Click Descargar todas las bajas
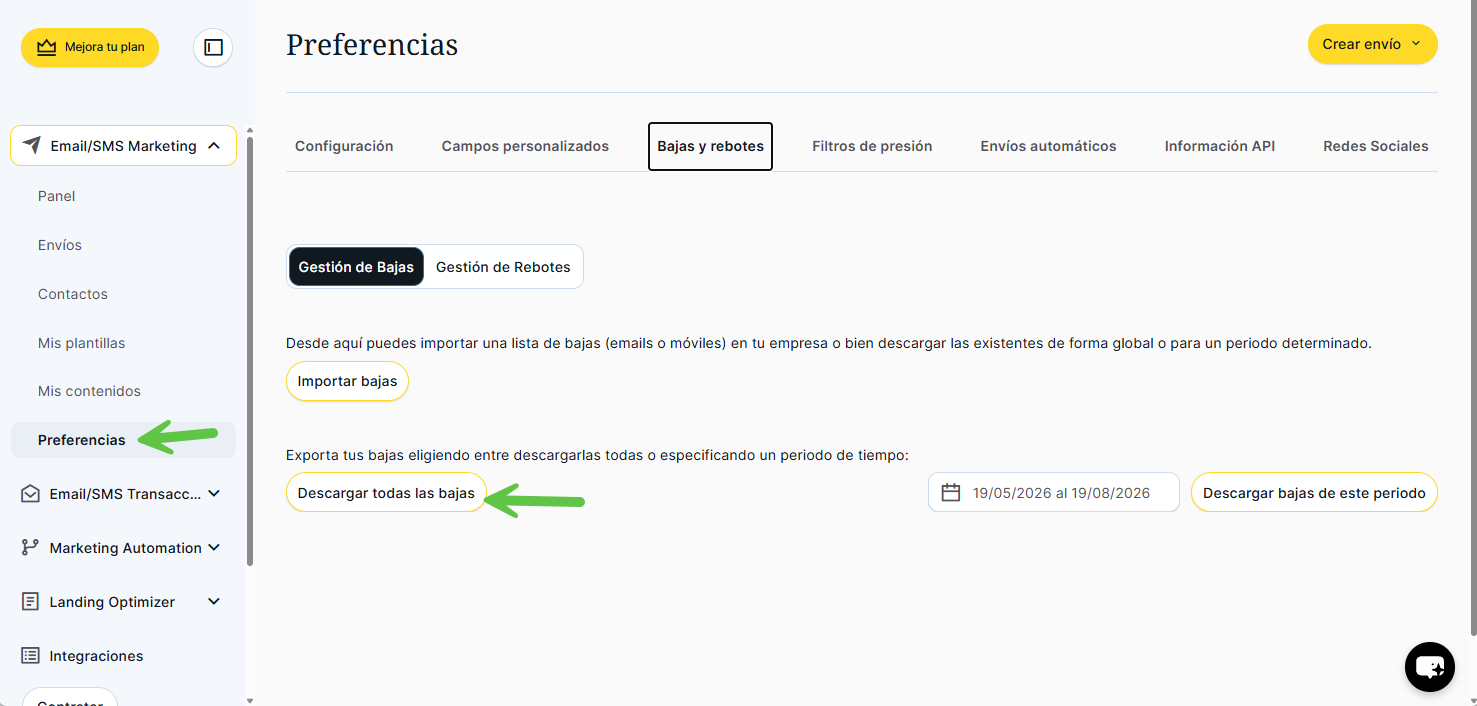 point(386,493)
